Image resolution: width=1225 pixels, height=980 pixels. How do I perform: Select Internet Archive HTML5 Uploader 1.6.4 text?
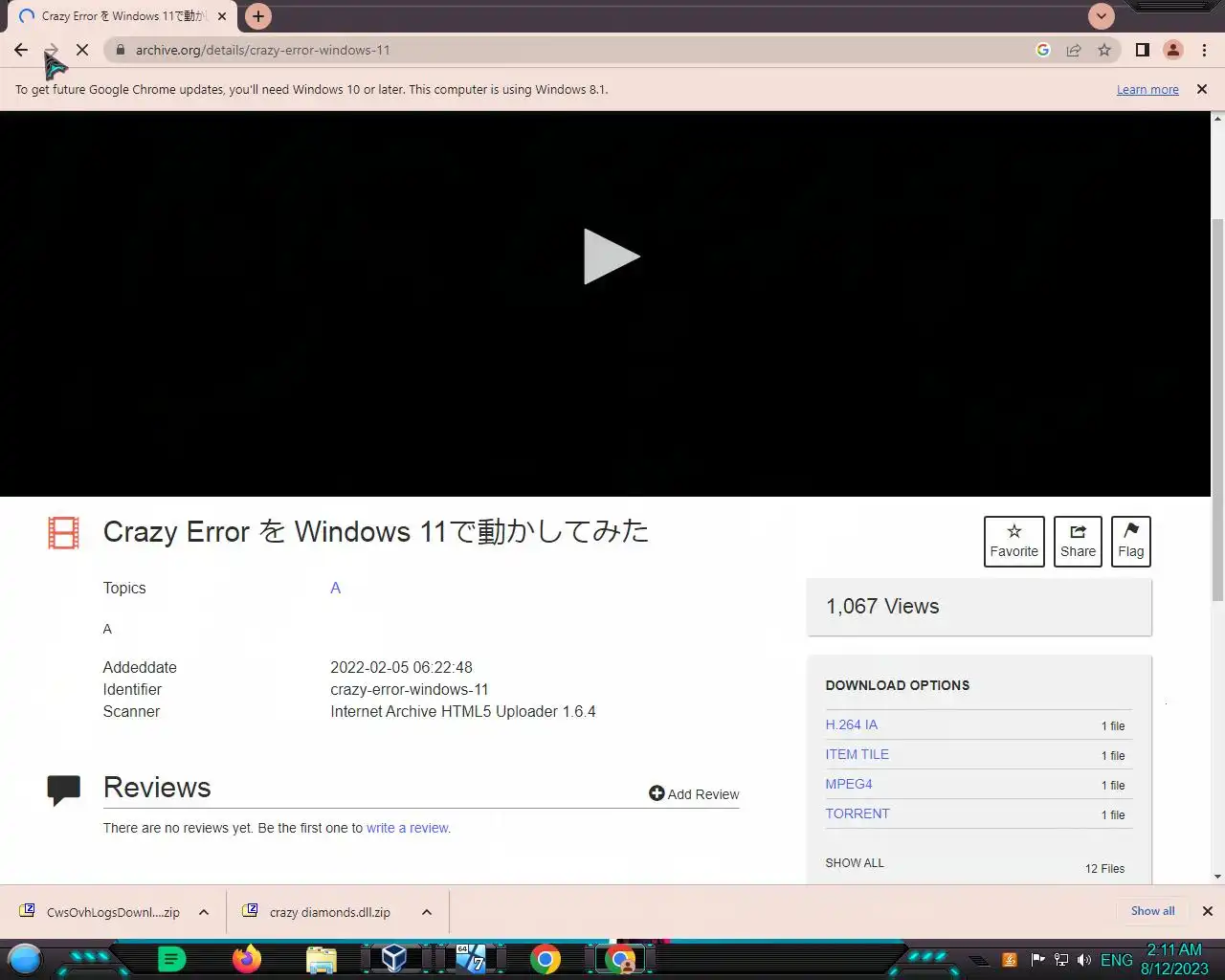pos(463,711)
